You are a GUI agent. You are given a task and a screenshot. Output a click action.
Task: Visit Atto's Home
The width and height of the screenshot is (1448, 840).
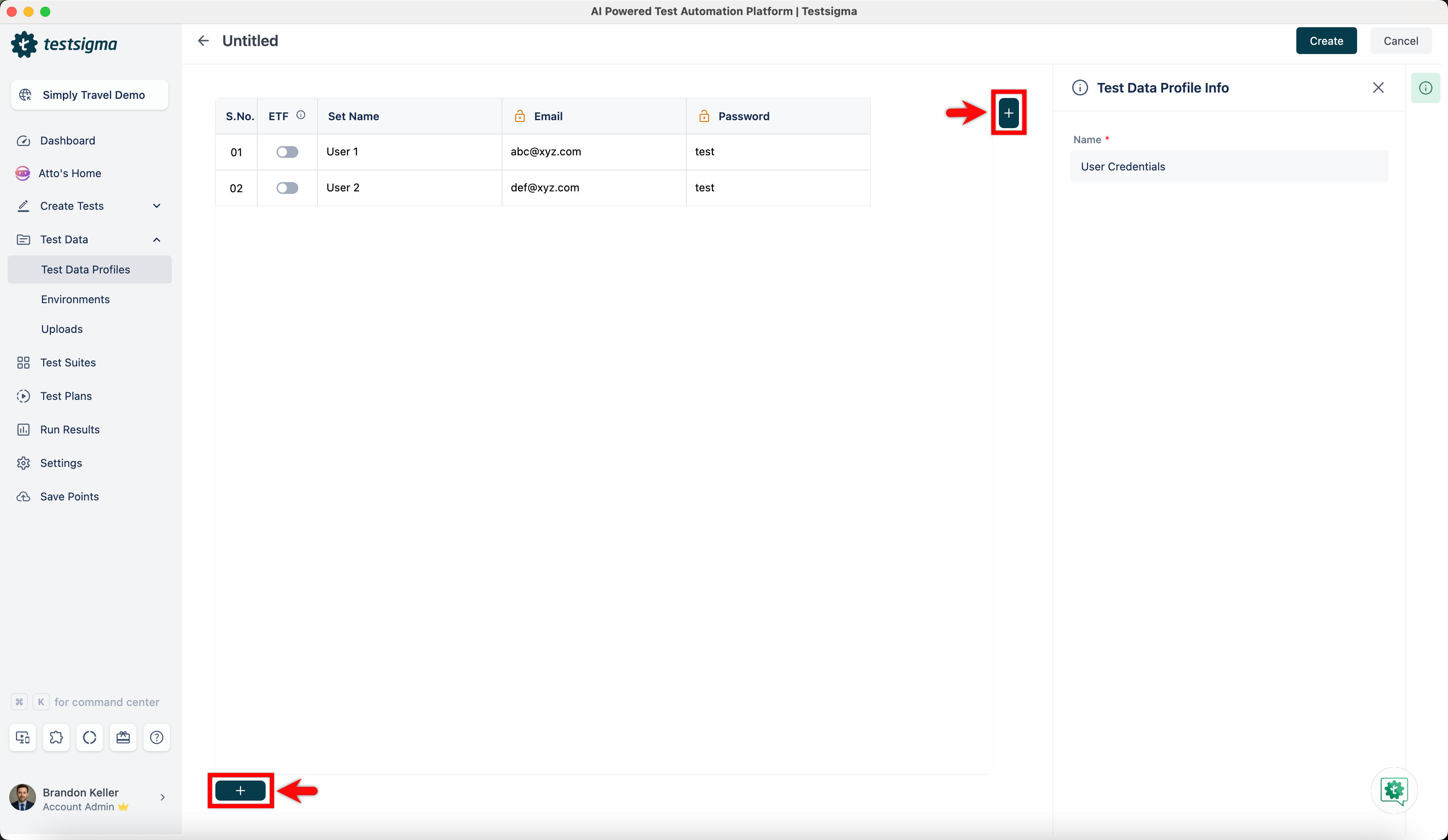(70, 173)
